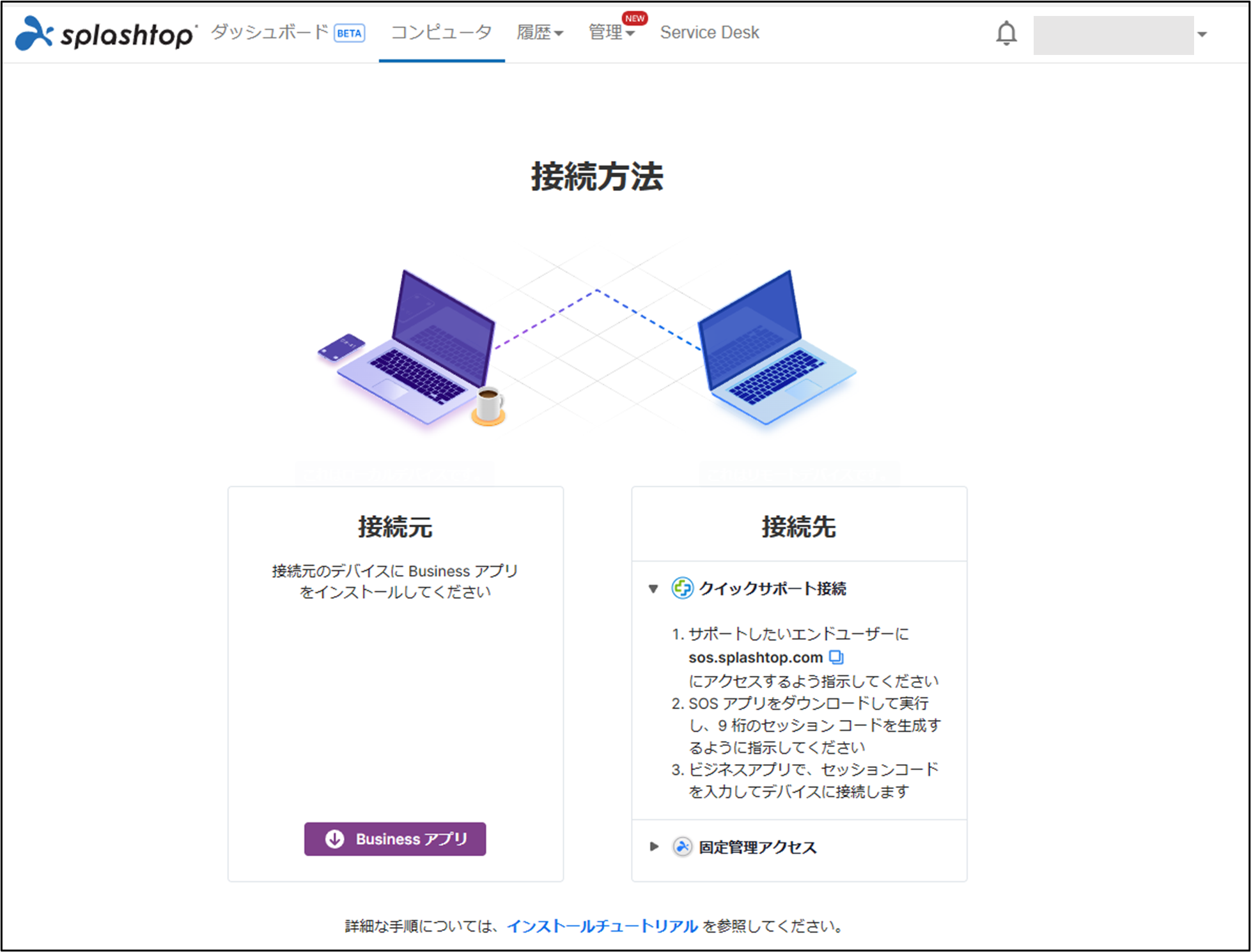1251x952 pixels.
Task: Open the インストールチュートリアル link
Action: (x=602, y=926)
